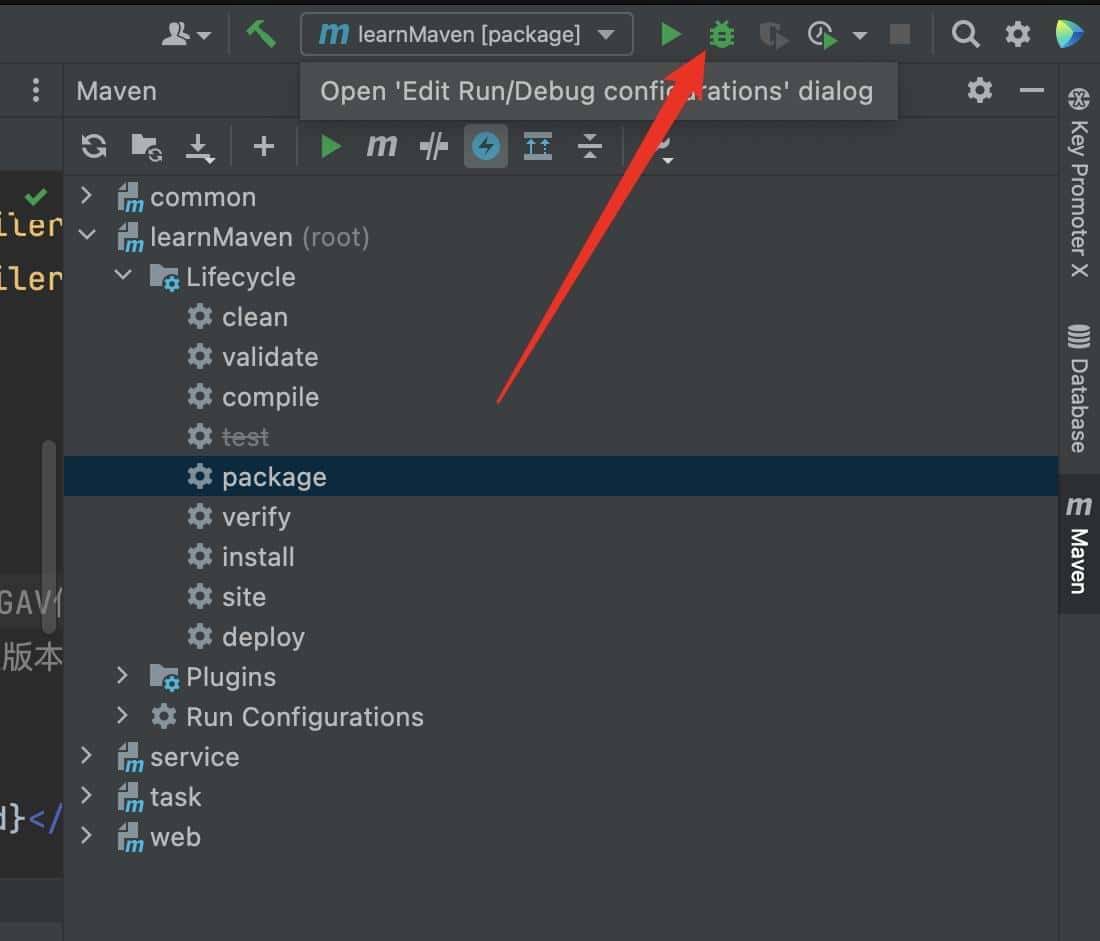Toggle Offline Mode in Maven toolbar
The width and height of the screenshot is (1100, 941).
click(434, 147)
